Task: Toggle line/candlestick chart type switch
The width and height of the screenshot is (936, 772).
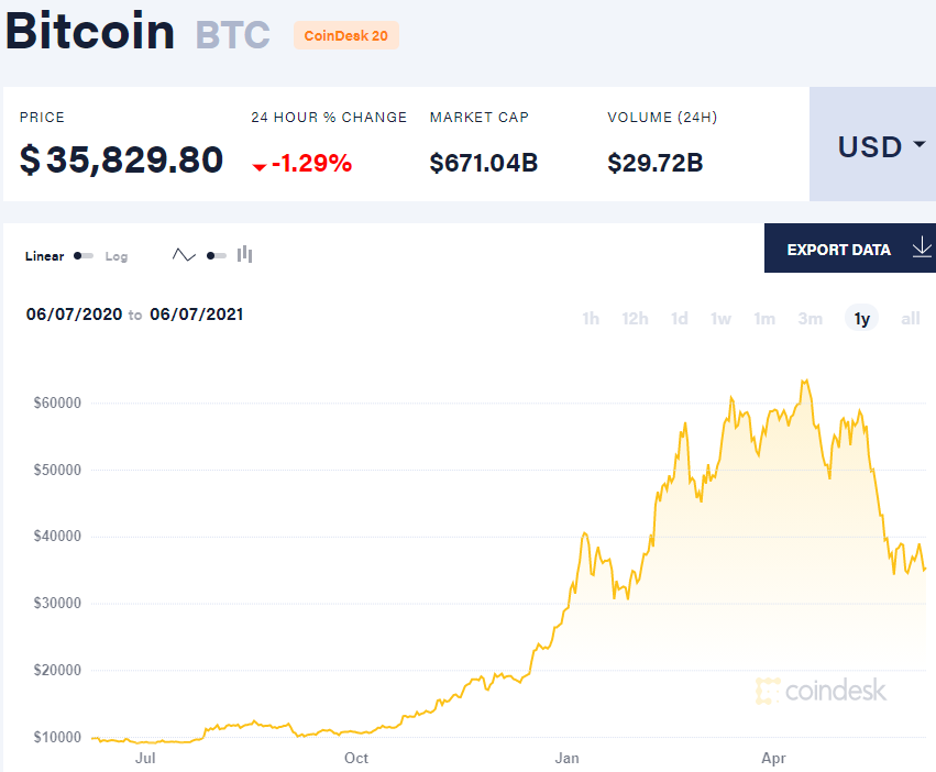Action: pos(215,256)
